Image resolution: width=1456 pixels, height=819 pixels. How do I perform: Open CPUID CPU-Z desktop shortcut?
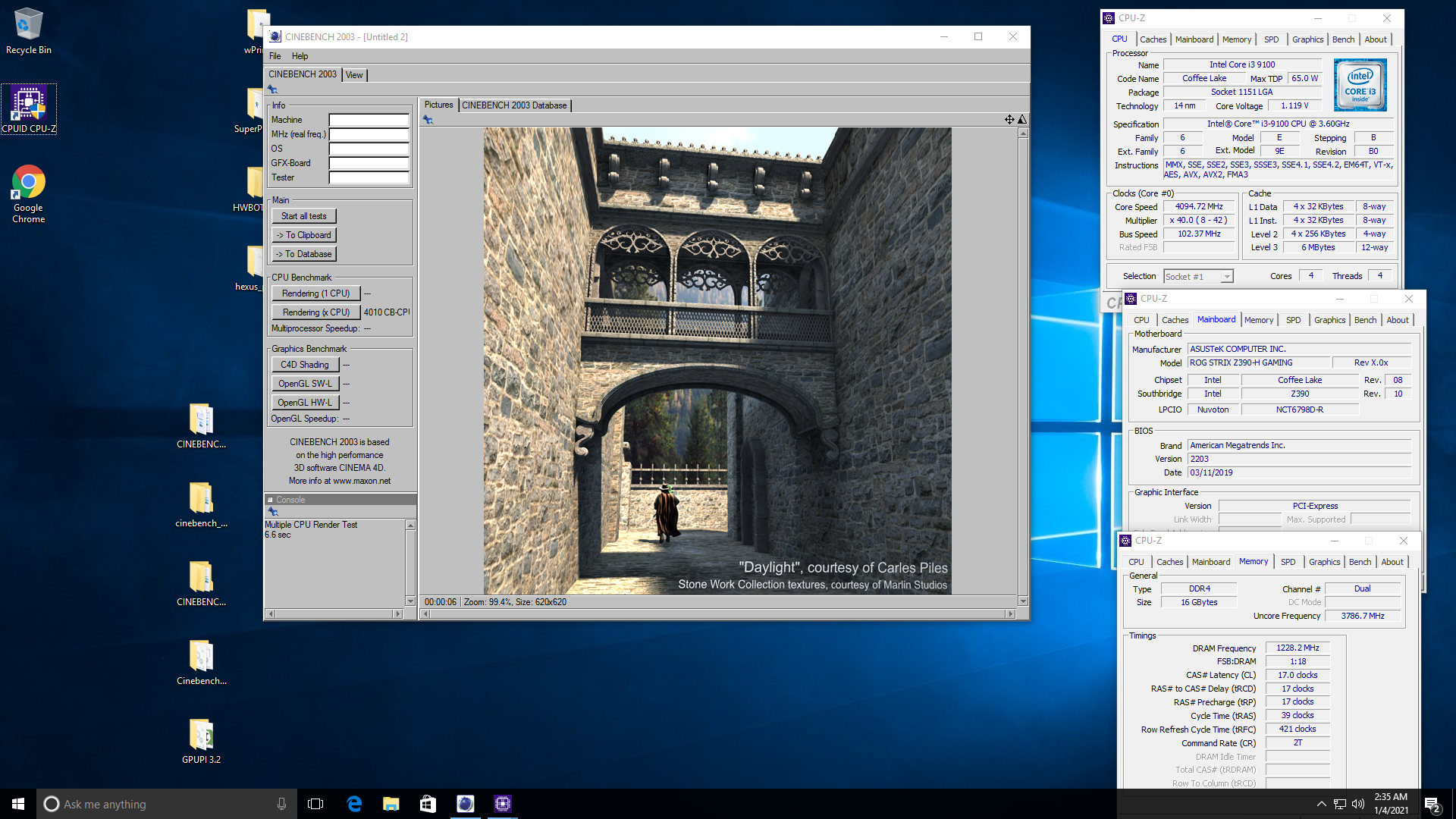[29, 109]
